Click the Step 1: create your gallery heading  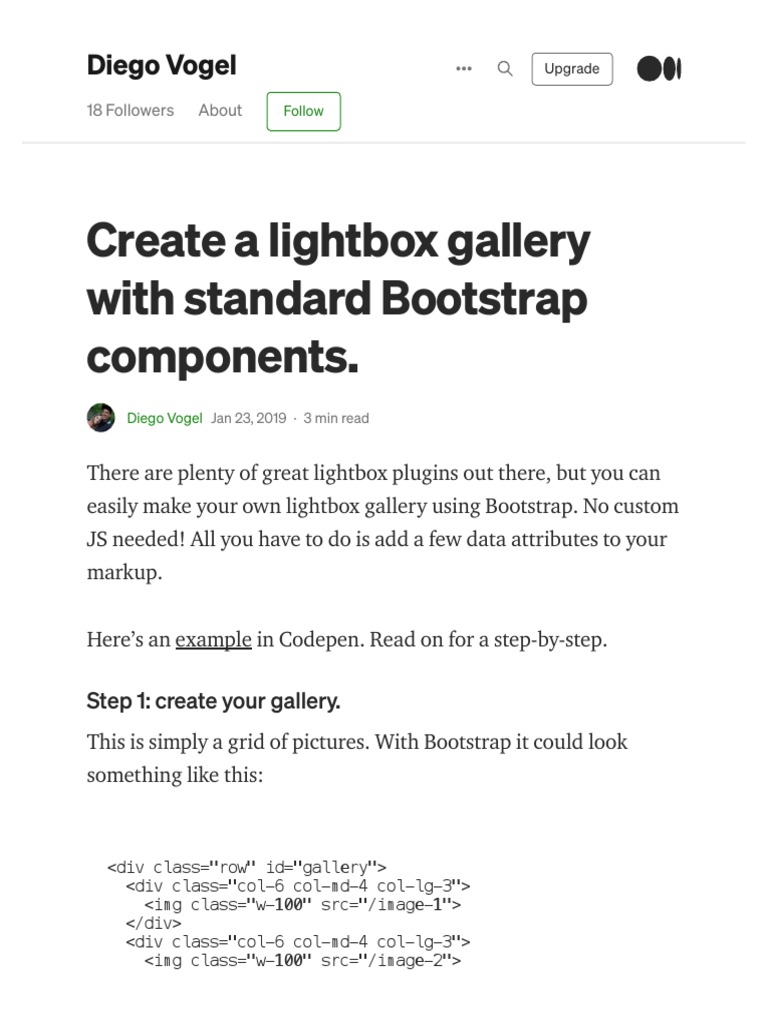point(214,701)
